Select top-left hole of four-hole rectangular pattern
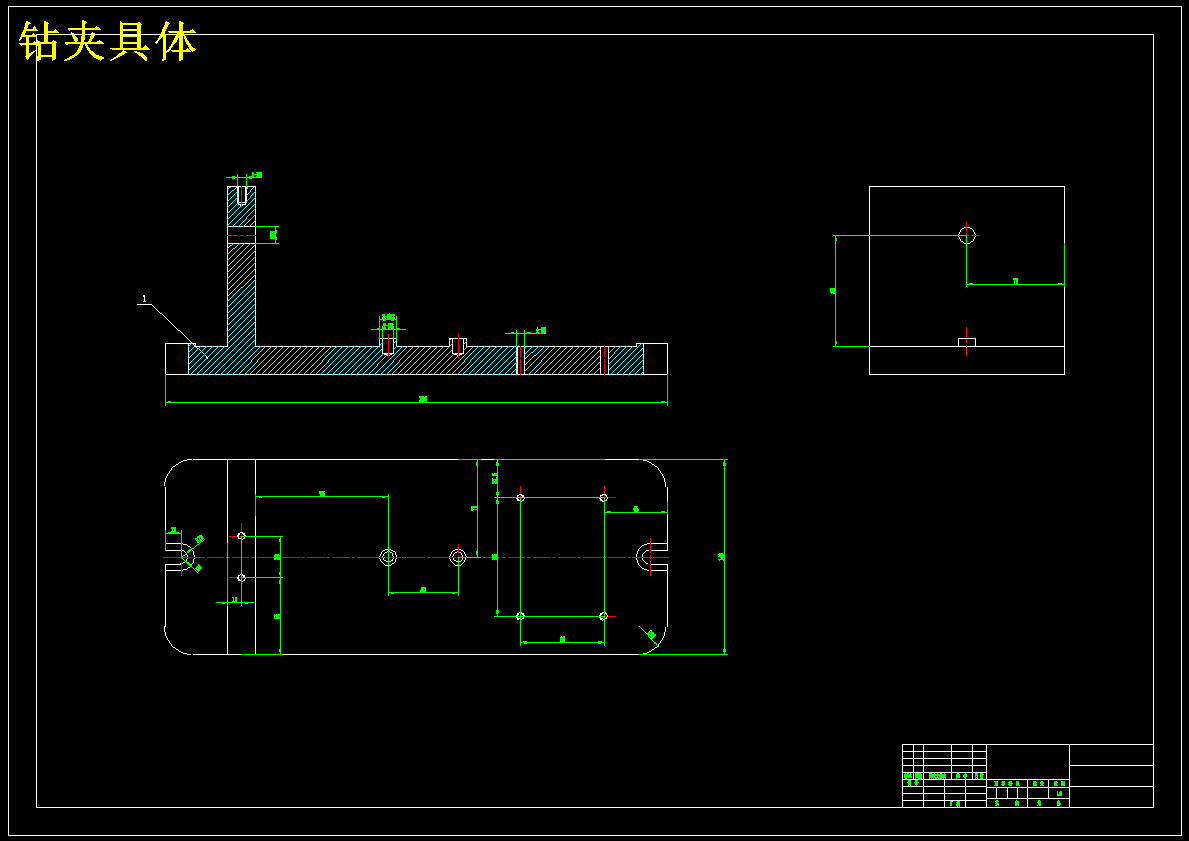The width and height of the screenshot is (1189, 841). pos(520,497)
